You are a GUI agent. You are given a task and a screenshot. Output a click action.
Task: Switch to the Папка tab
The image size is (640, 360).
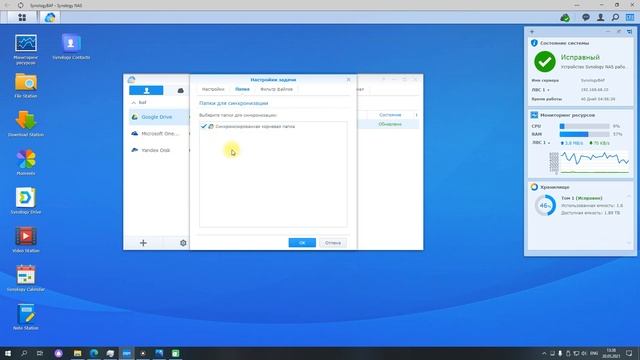[242, 89]
